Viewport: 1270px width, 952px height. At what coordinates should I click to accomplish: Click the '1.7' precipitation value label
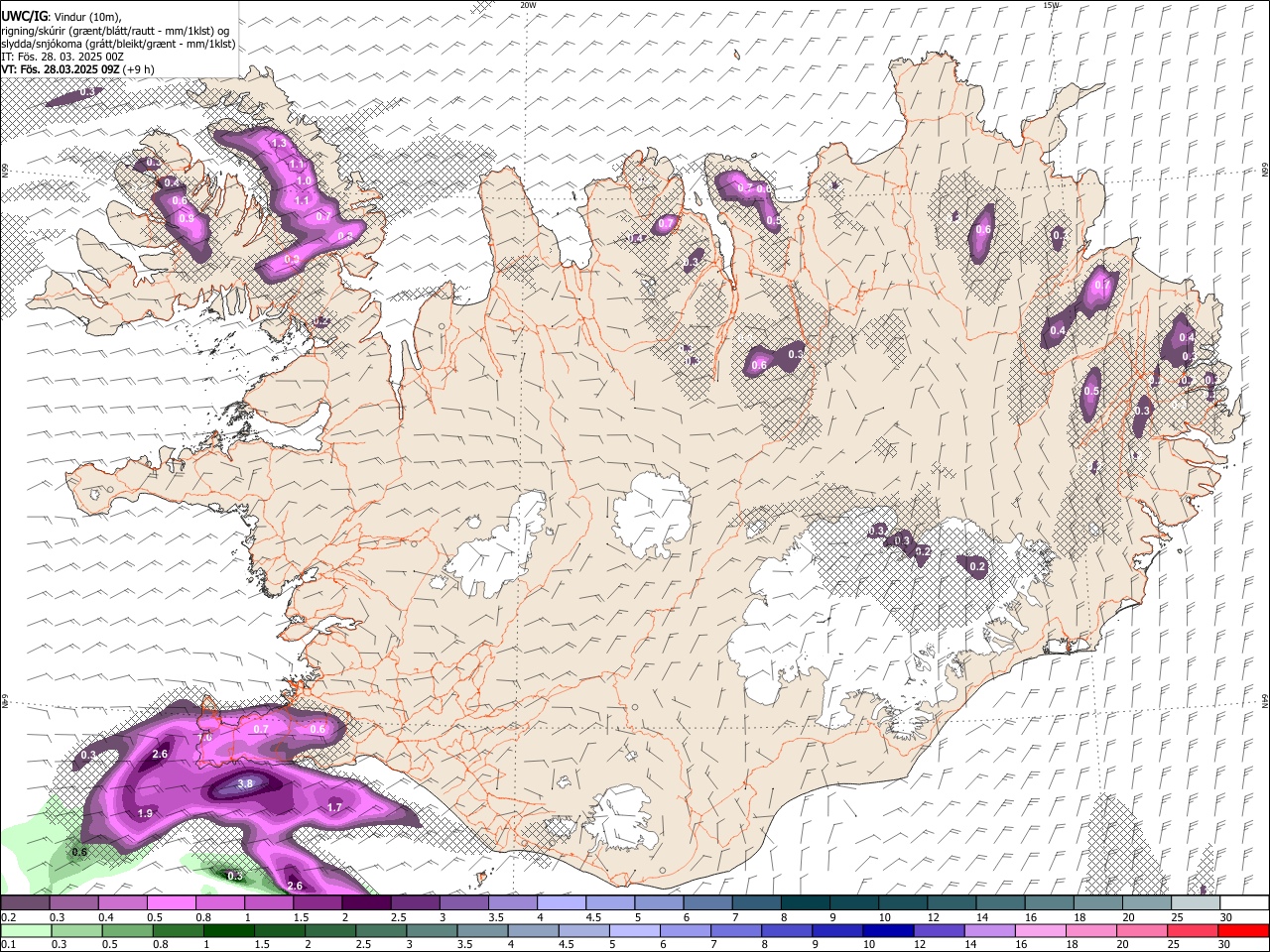coord(334,807)
